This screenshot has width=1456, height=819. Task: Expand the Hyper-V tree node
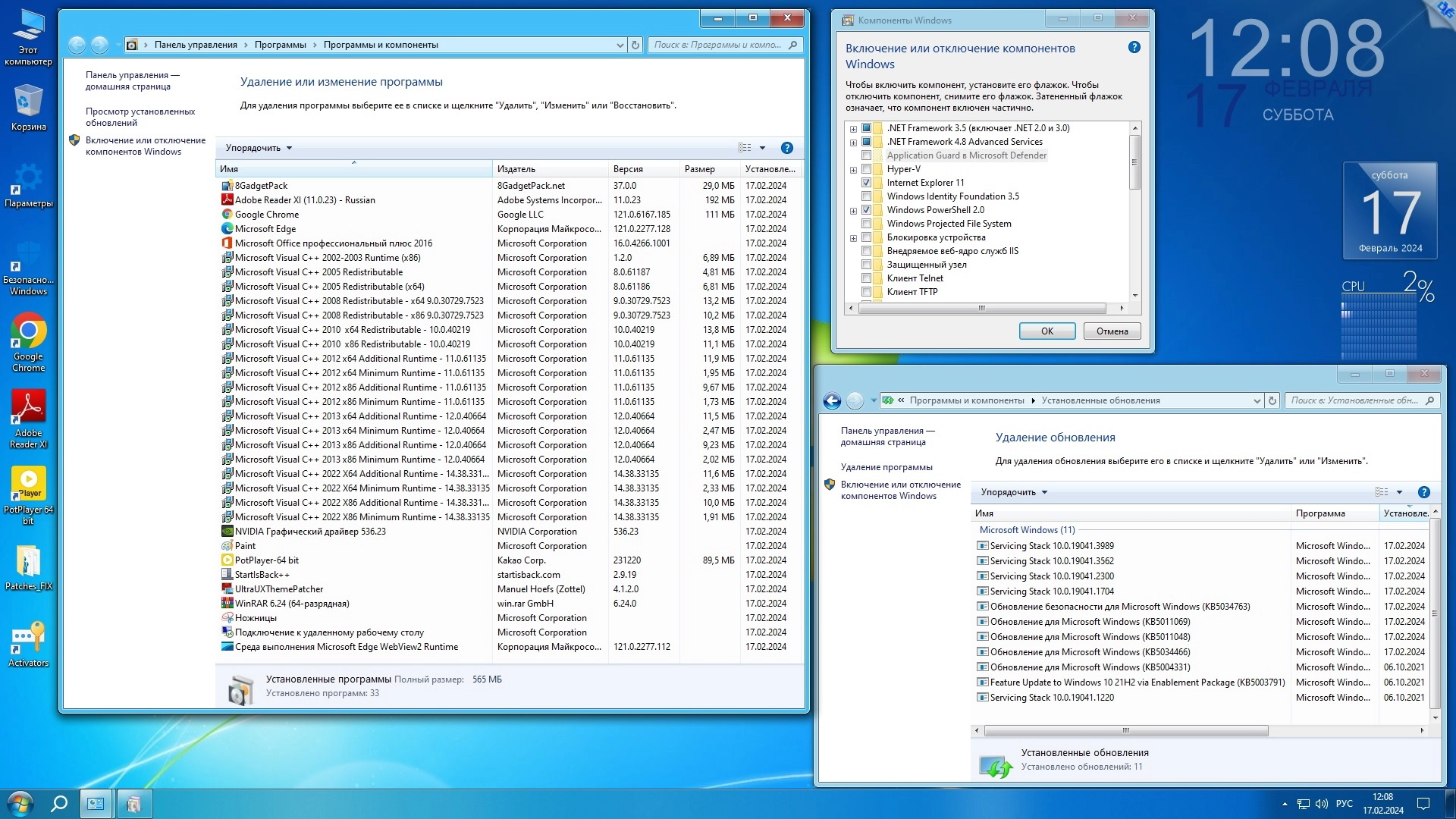pyautogui.click(x=853, y=170)
